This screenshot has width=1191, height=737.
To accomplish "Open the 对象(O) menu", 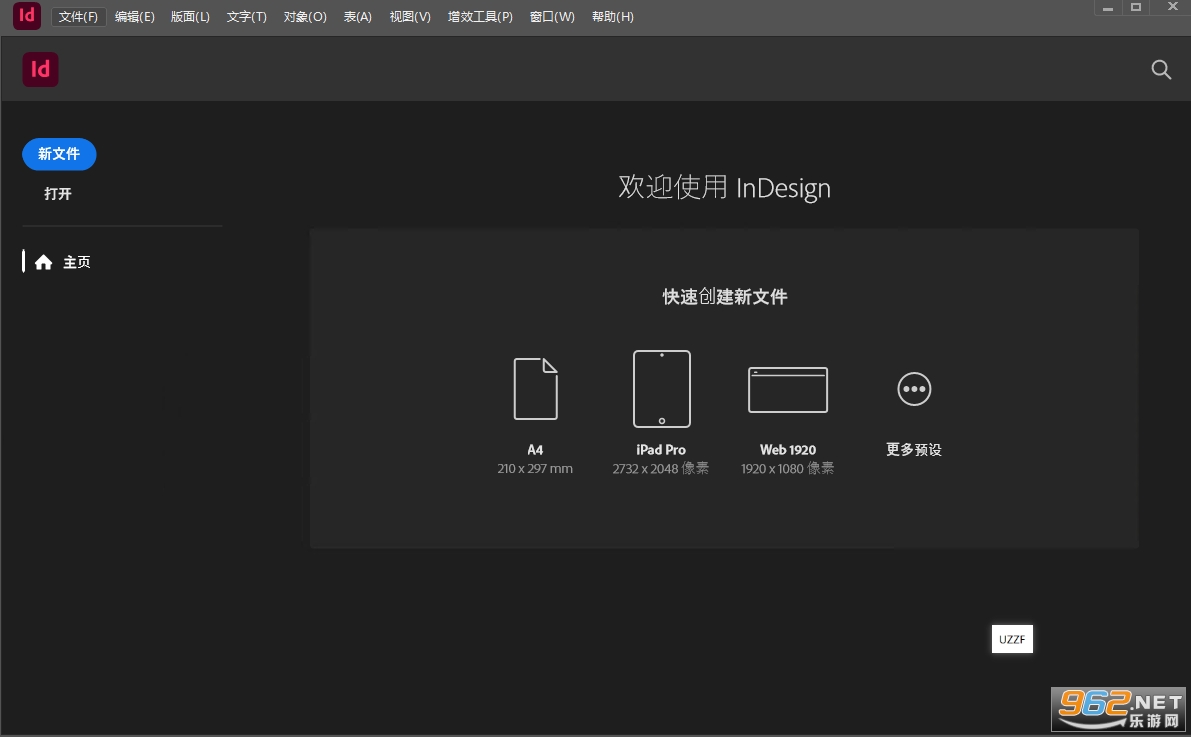I will pyautogui.click(x=305, y=16).
